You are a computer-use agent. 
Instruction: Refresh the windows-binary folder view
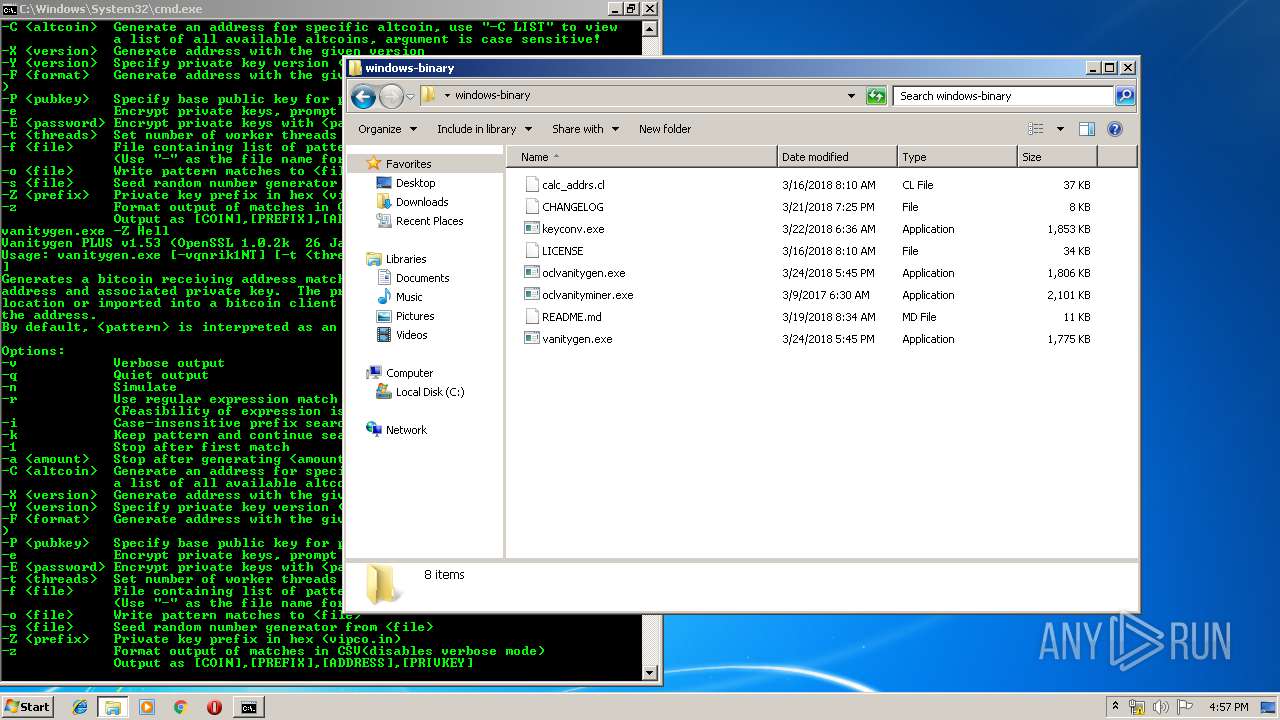pyautogui.click(x=876, y=96)
